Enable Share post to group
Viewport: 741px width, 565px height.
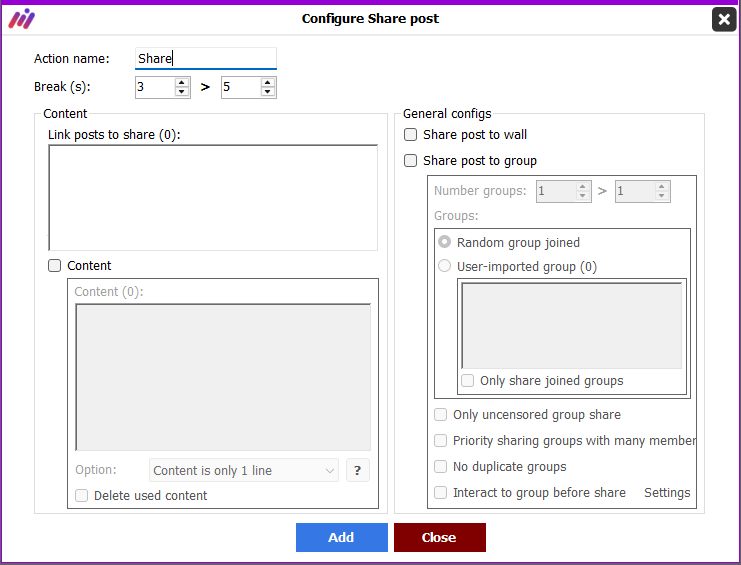tap(410, 161)
